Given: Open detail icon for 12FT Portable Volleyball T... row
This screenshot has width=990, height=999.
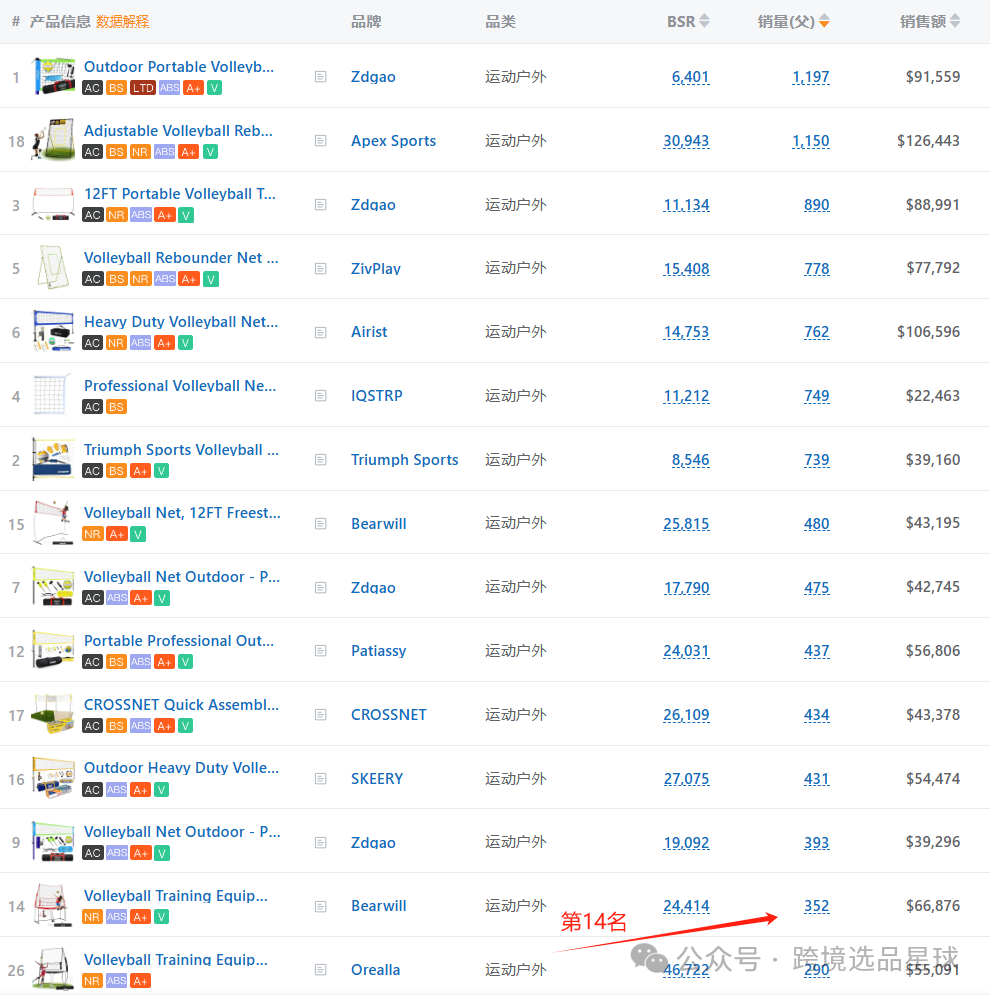Looking at the screenshot, I should 320,205.
